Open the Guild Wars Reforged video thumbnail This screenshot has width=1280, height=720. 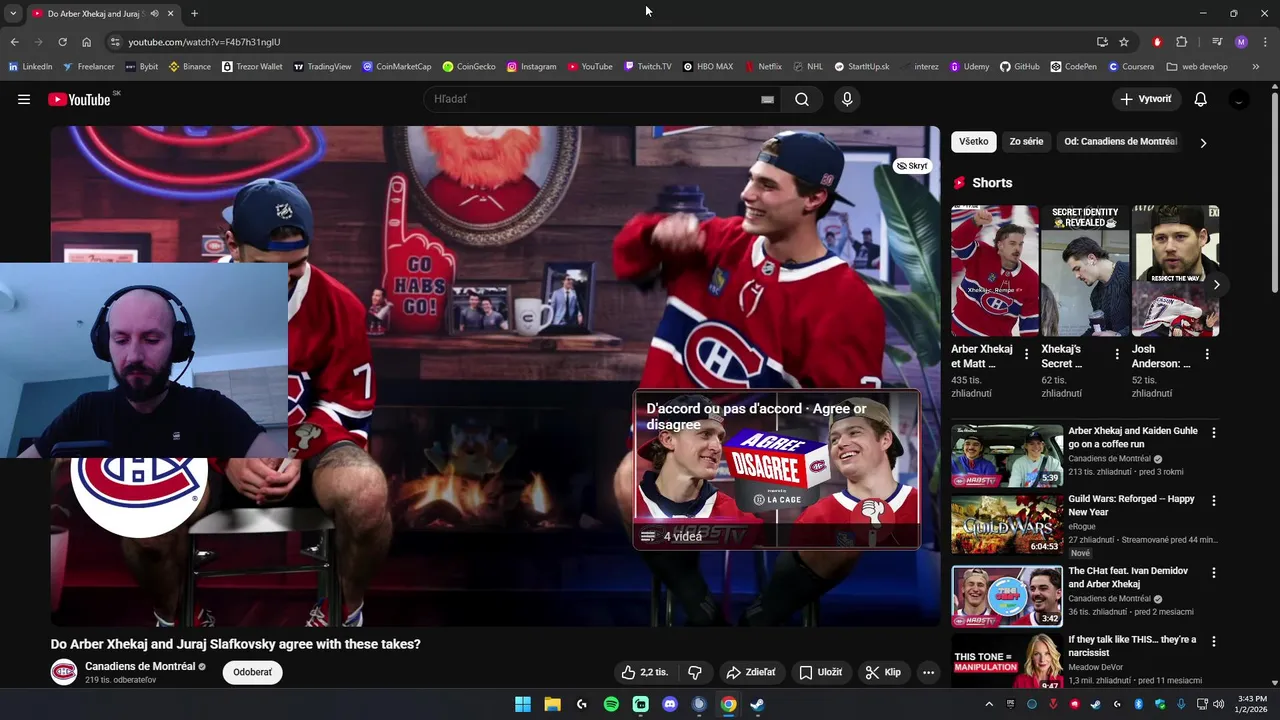tap(1006, 524)
